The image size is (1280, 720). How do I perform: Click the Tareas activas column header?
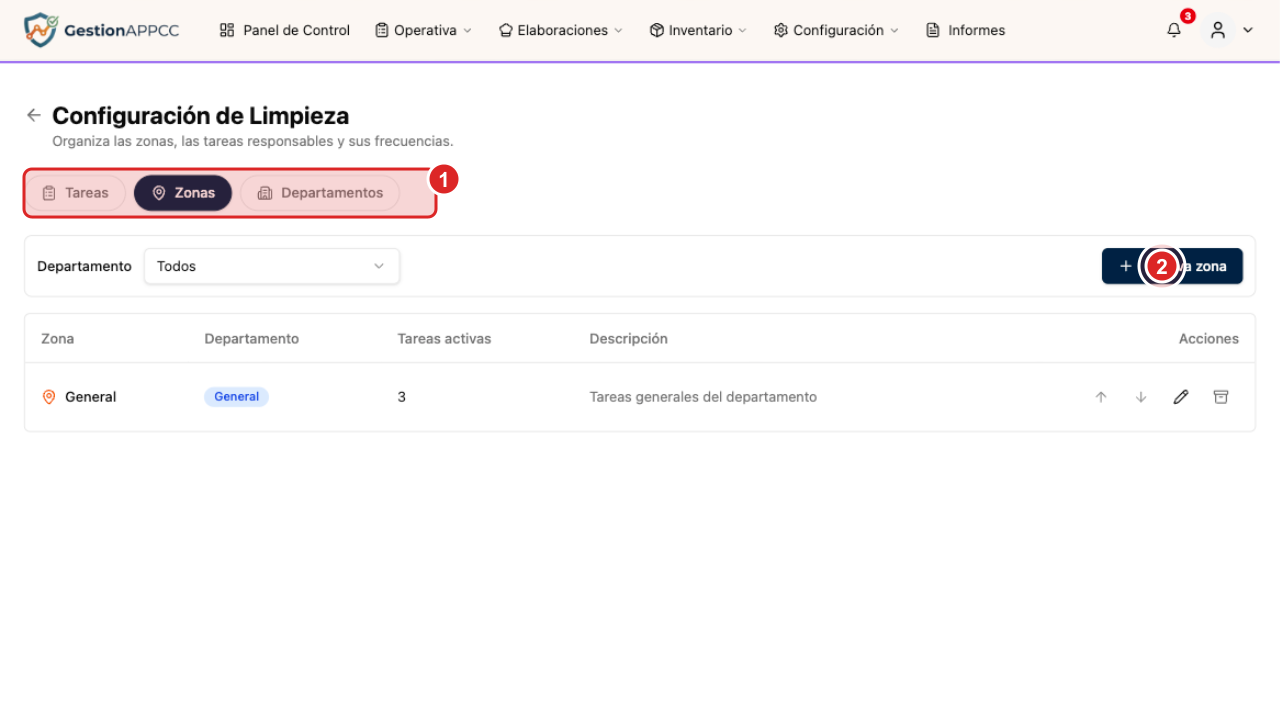(445, 339)
